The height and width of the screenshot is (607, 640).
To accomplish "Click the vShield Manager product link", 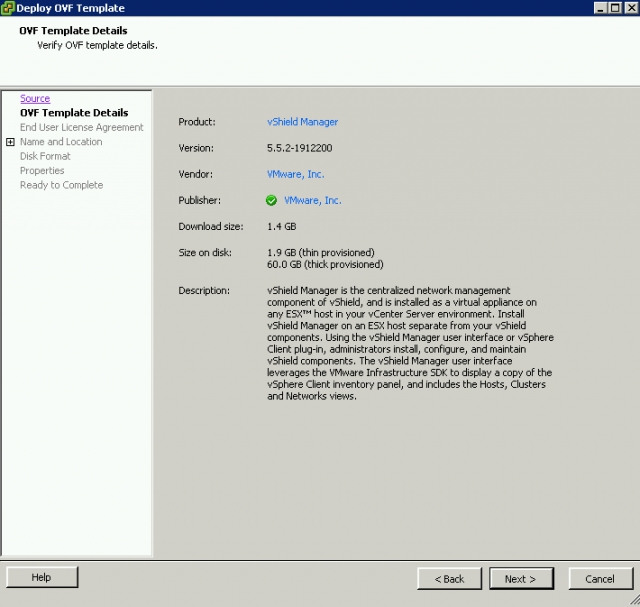I will (303, 122).
